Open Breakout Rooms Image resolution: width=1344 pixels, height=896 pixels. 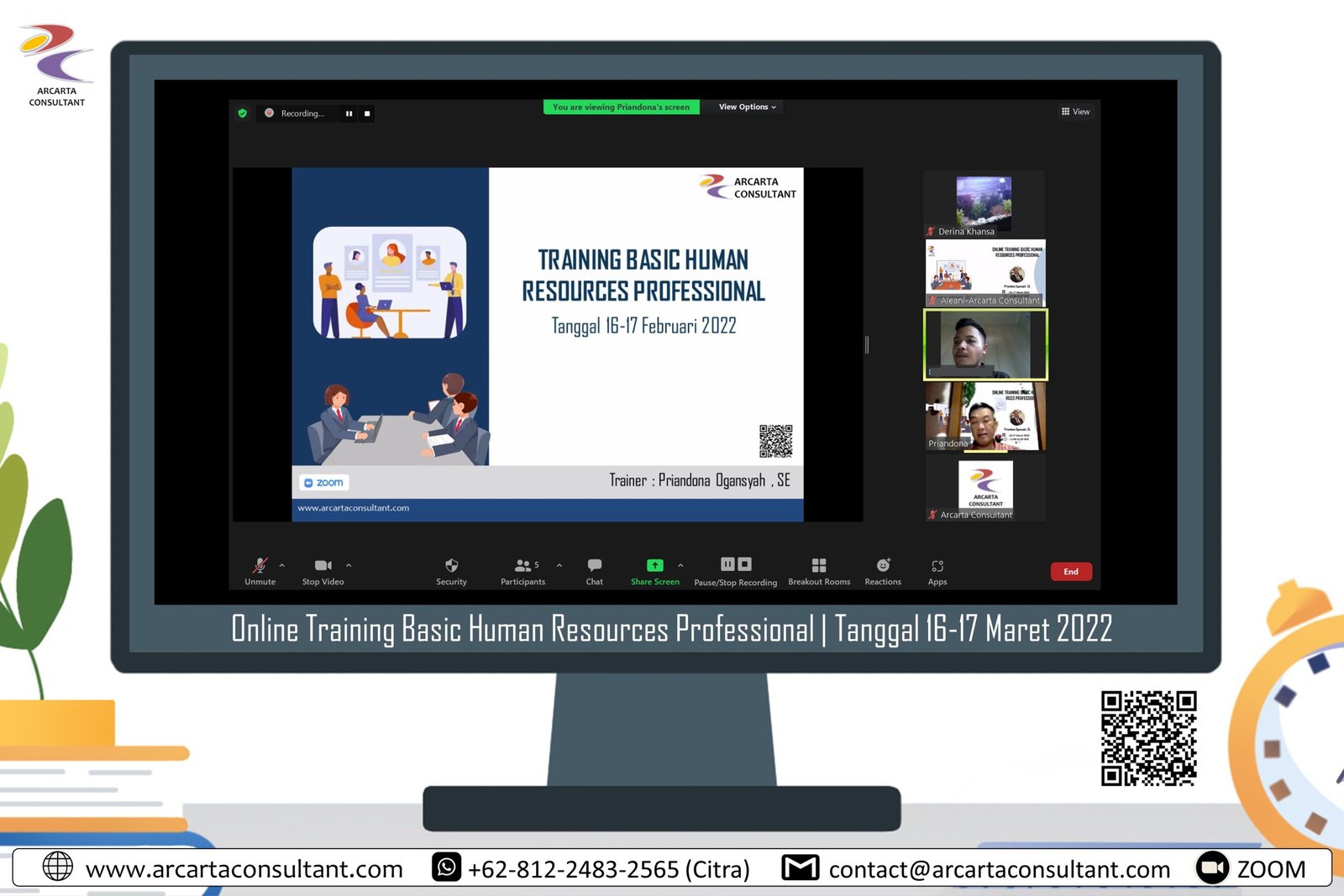pyautogui.click(x=819, y=566)
